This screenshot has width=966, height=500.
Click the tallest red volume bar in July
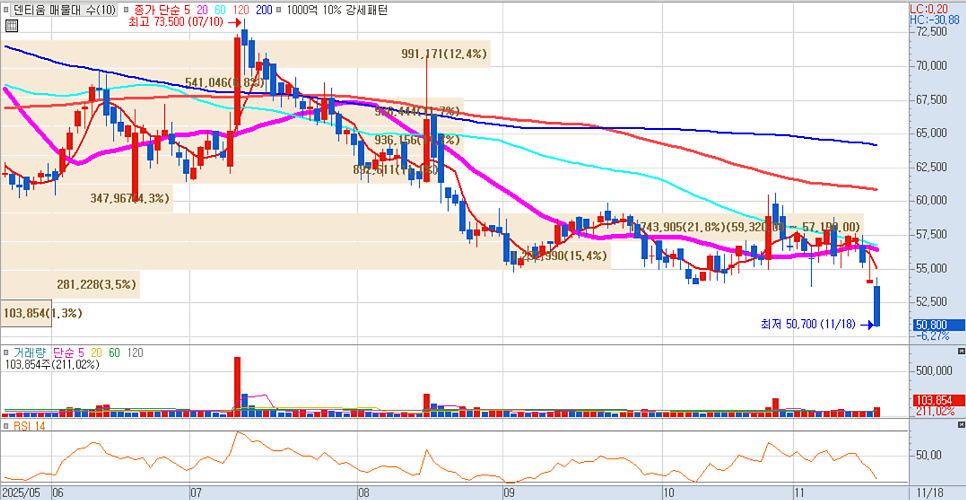[237, 387]
